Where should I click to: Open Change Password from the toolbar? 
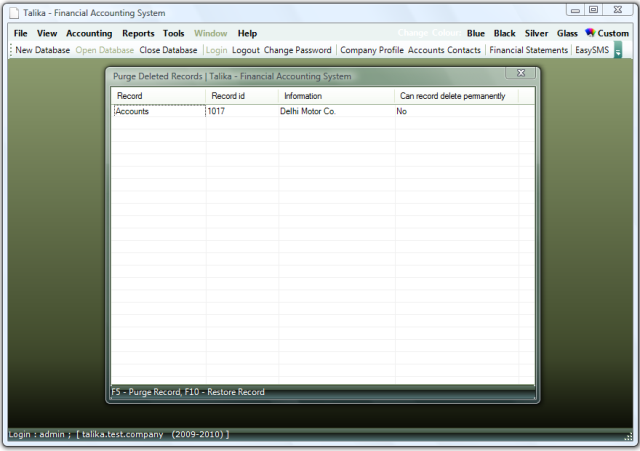297,50
